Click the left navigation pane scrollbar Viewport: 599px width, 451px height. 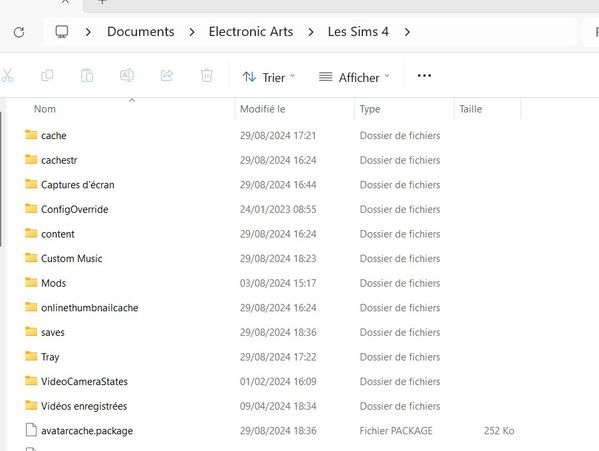coord(1,179)
